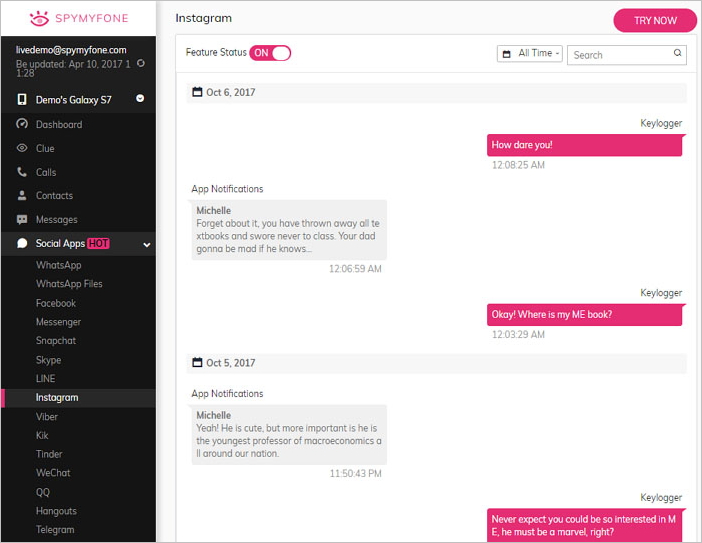Open the Tinder sidebar entry
The height and width of the screenshot is (543, 702).
point(50,454)
